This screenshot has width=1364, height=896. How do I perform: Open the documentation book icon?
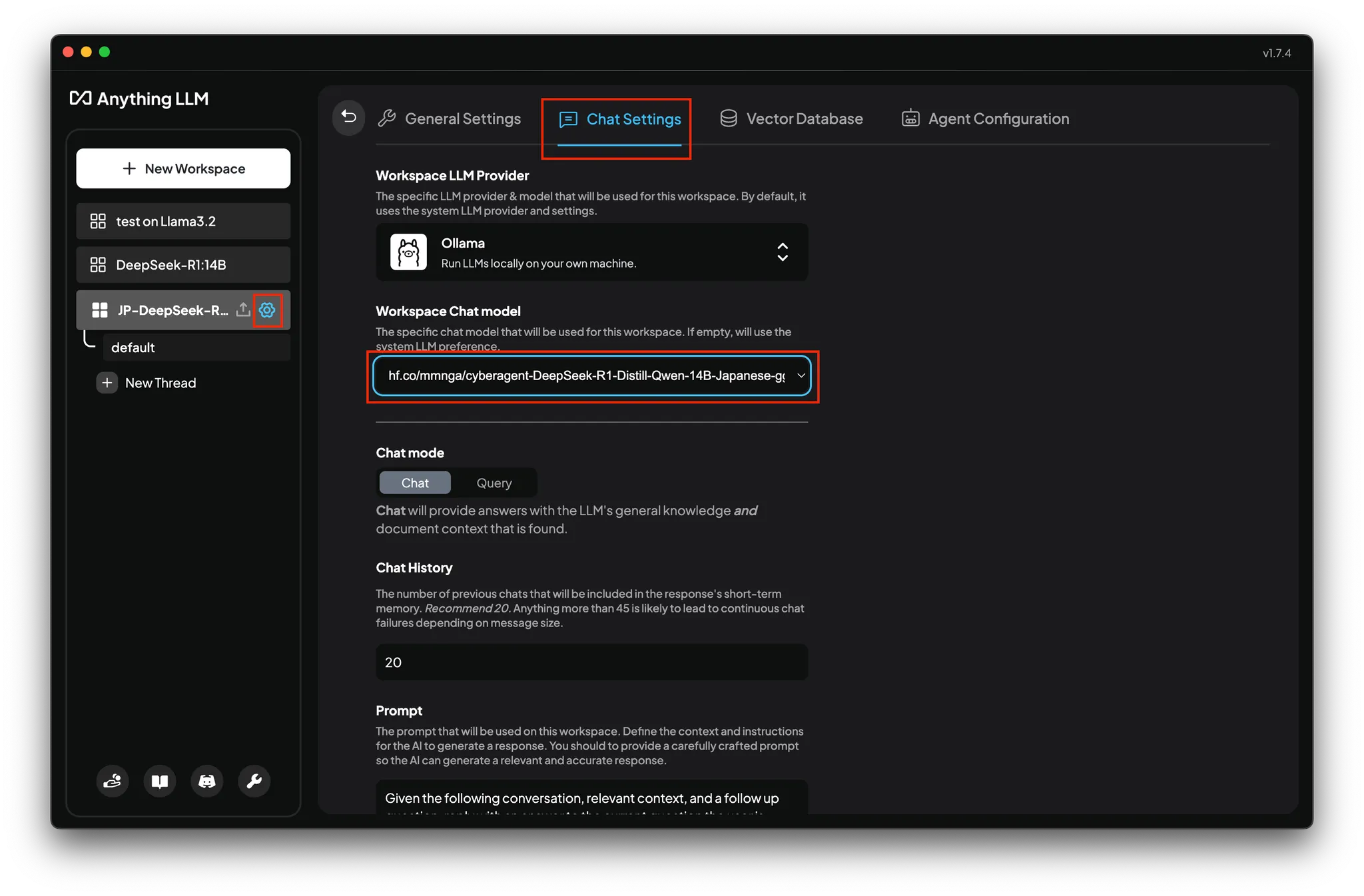coord(160,781)
